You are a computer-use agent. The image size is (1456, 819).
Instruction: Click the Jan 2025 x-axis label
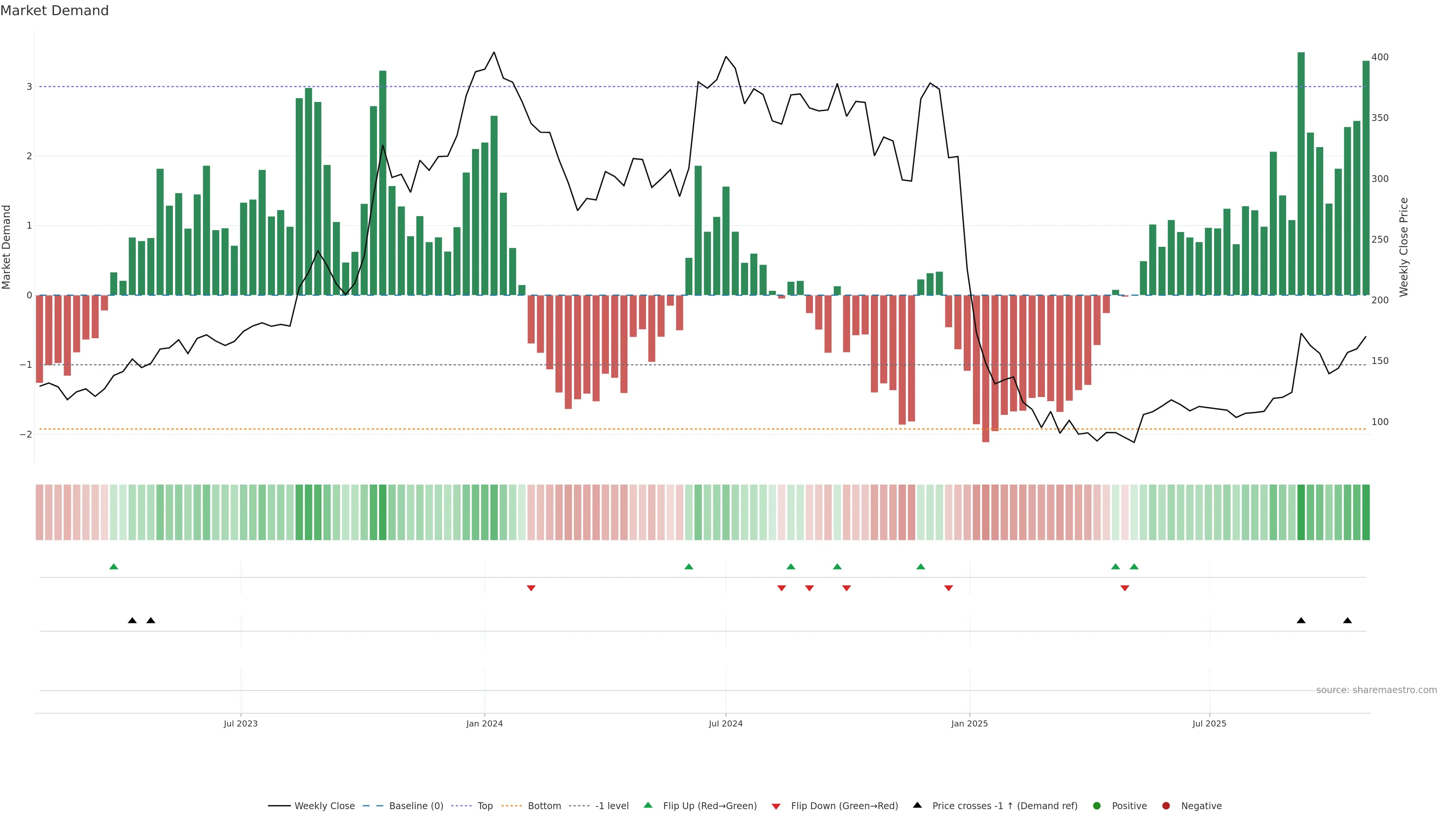pyautogui.click(x=970, y=723)
